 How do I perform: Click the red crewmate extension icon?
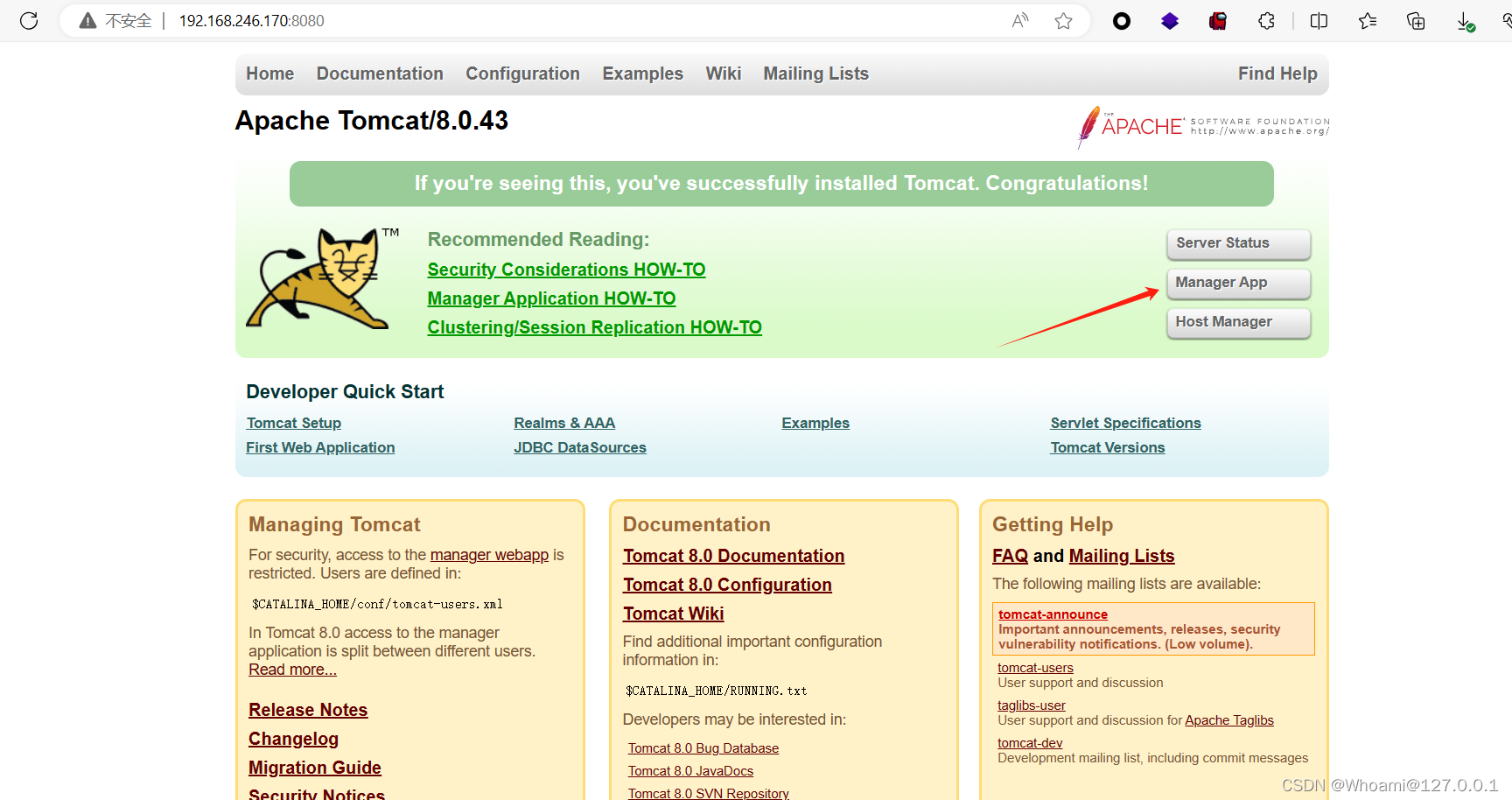pyautogui.click(x=1217, y=21)
